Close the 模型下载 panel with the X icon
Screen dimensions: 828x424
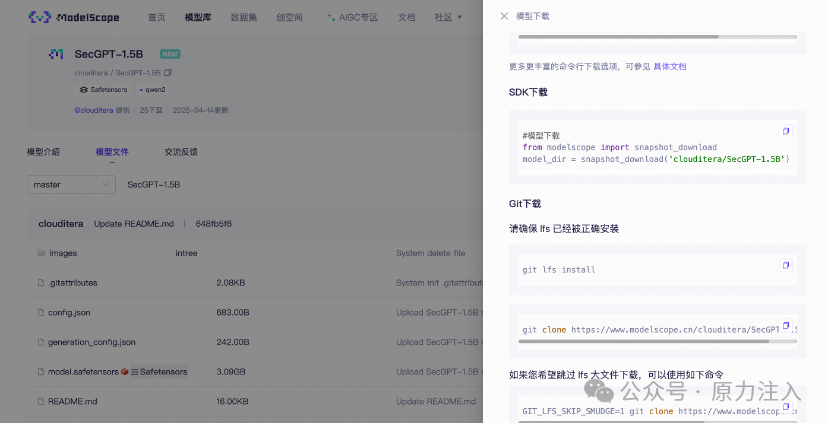coord(504,16)
